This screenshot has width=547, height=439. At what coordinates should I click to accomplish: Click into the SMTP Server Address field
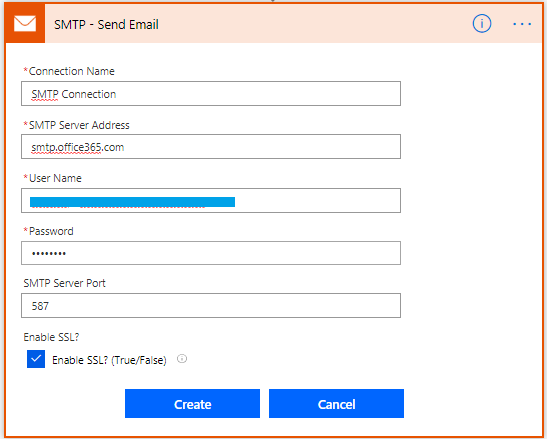211,147
